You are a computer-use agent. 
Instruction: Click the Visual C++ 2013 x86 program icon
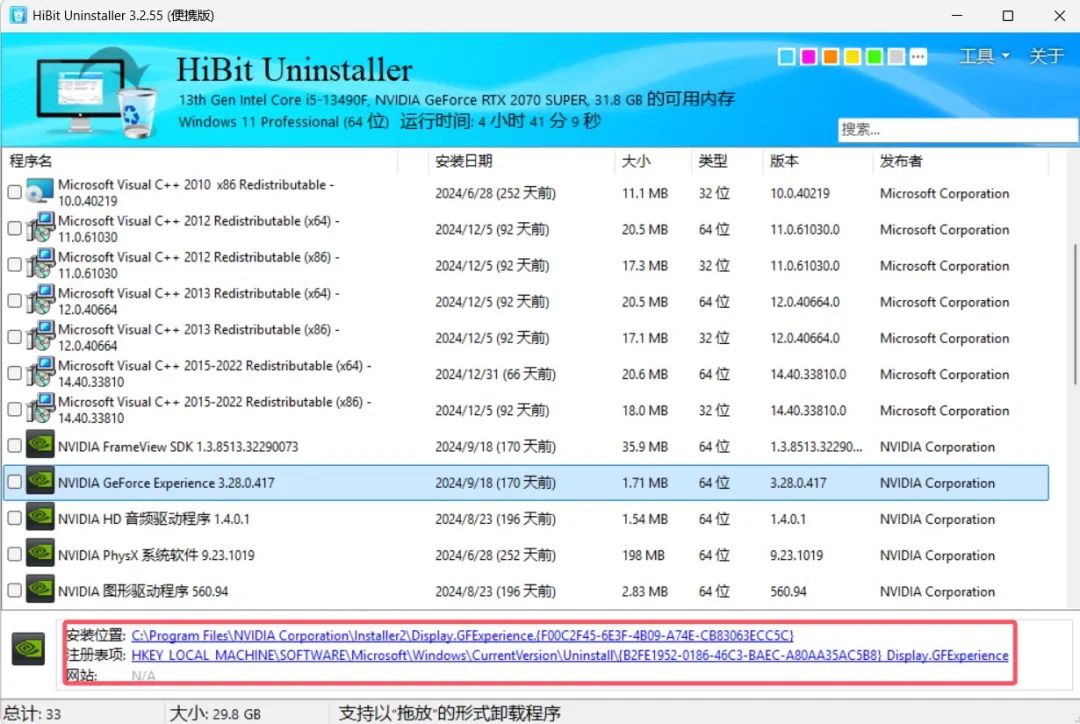coord(40,337)
